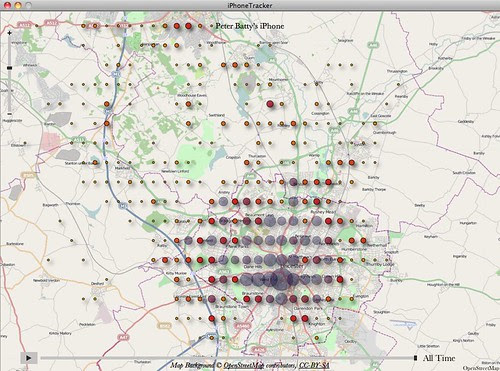Close the iPhoneTracker window with red button
500x371 pixels.
[x=7, y=5]
